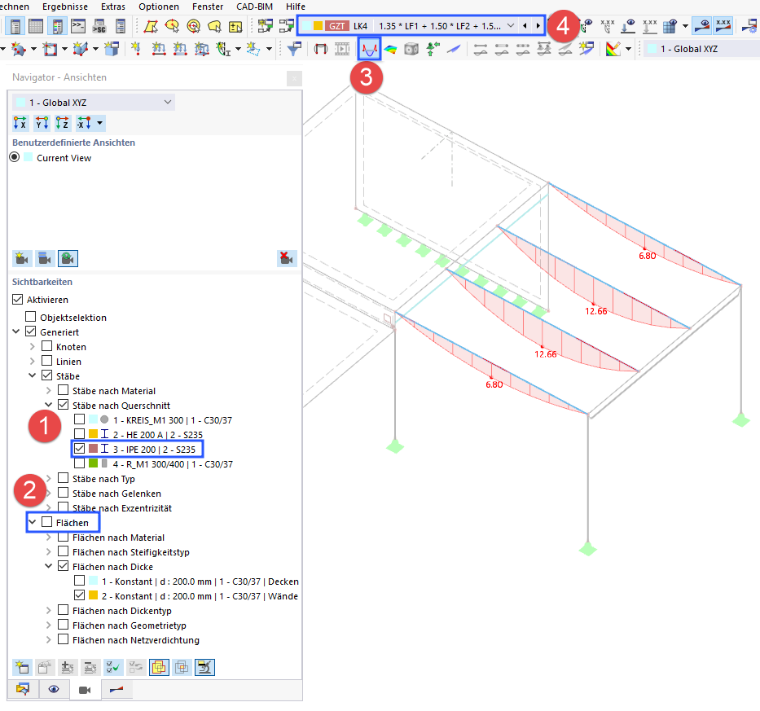Click the member results diagram icon
This screenshot has height=711, width=760.
[369, 49]
